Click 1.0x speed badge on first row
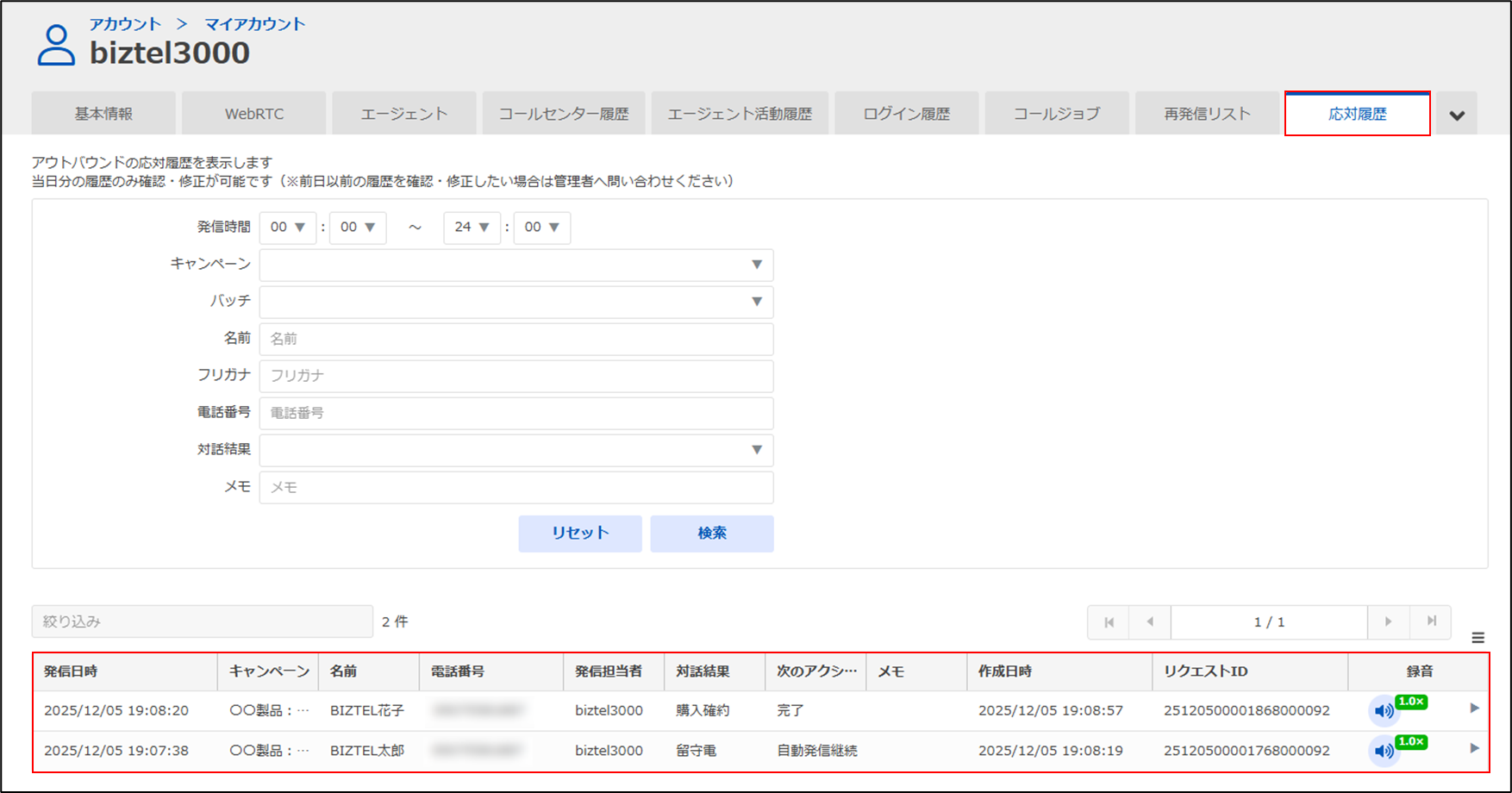1512x793 pixels. 1411,702
